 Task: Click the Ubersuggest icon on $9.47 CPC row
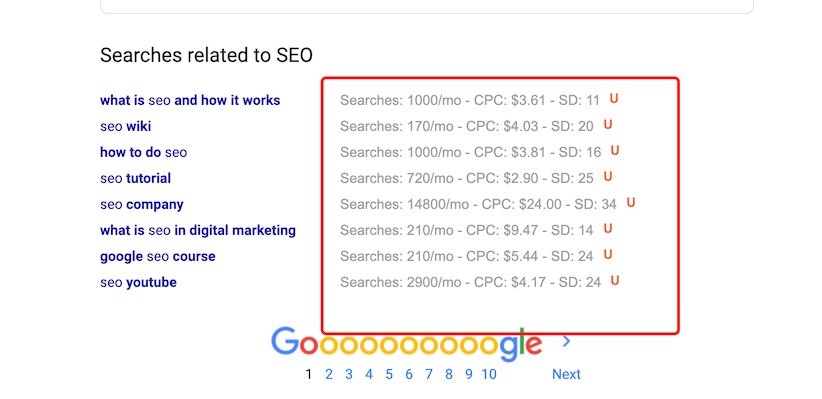pos(608,229)
